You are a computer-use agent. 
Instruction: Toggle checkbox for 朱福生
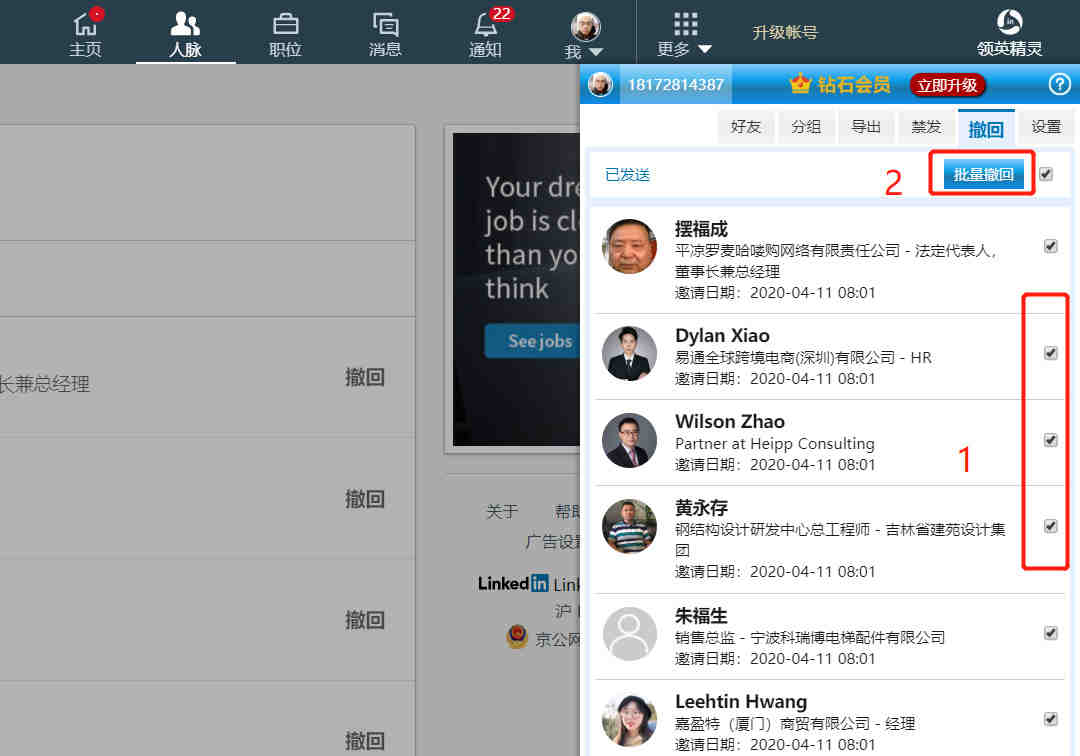tap(1050, 633)
